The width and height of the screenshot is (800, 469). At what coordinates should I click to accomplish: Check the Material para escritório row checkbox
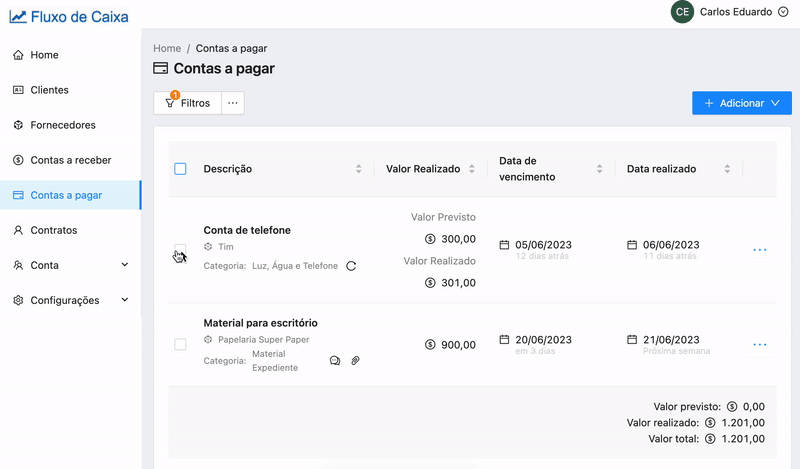180,344
